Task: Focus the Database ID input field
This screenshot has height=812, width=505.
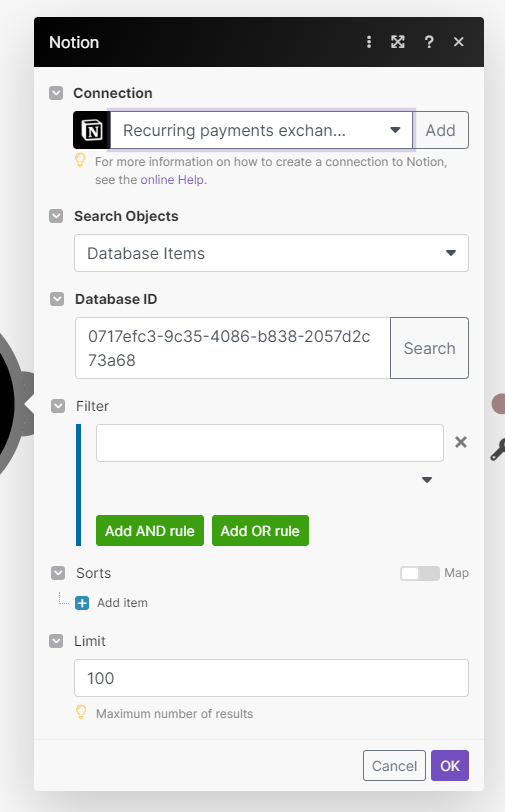Action: [x=233, y=348]
